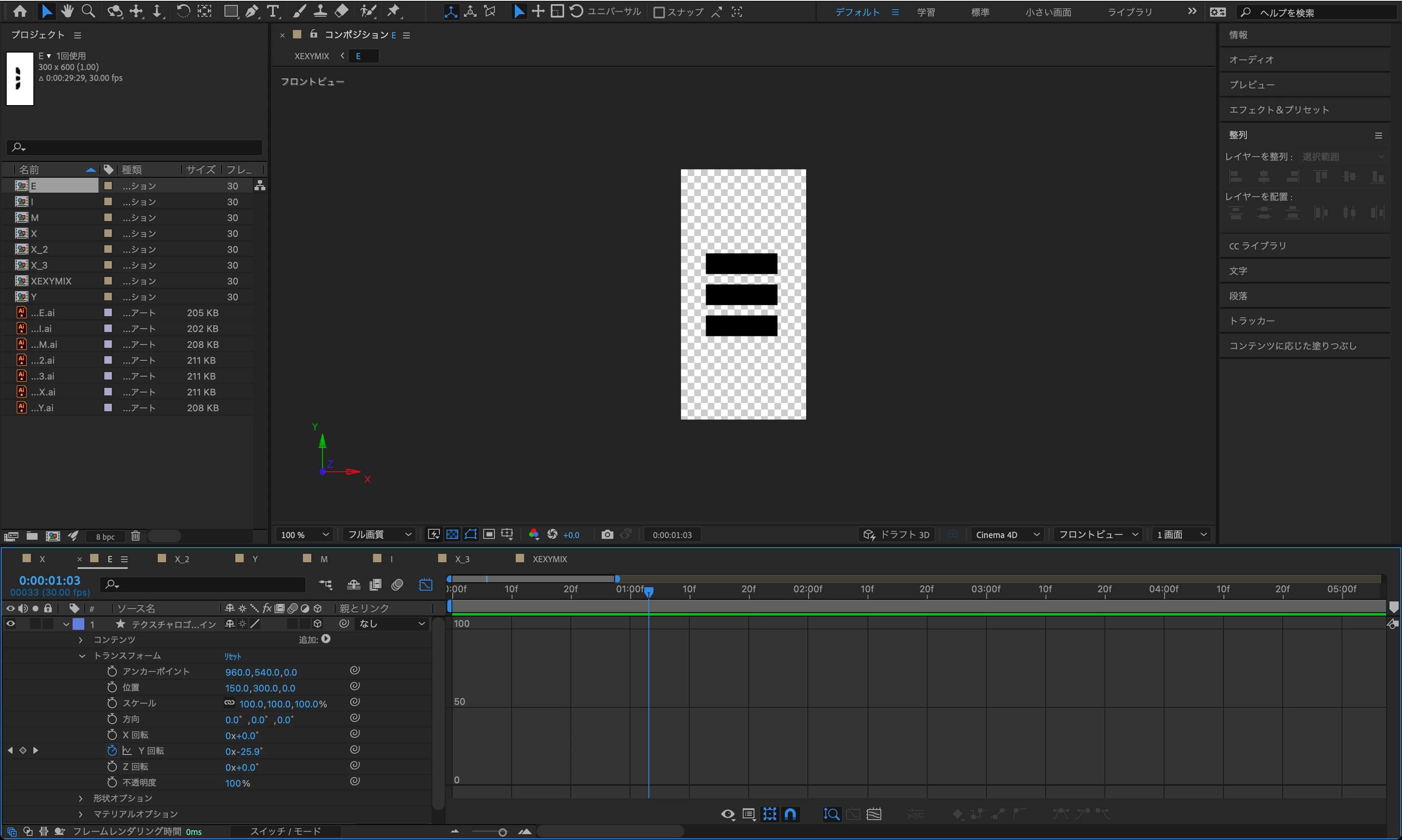This screenshot has width=1402, height=840.
Task: Click the timeline zoom slider handle
Action: click(x=502, y=832)
